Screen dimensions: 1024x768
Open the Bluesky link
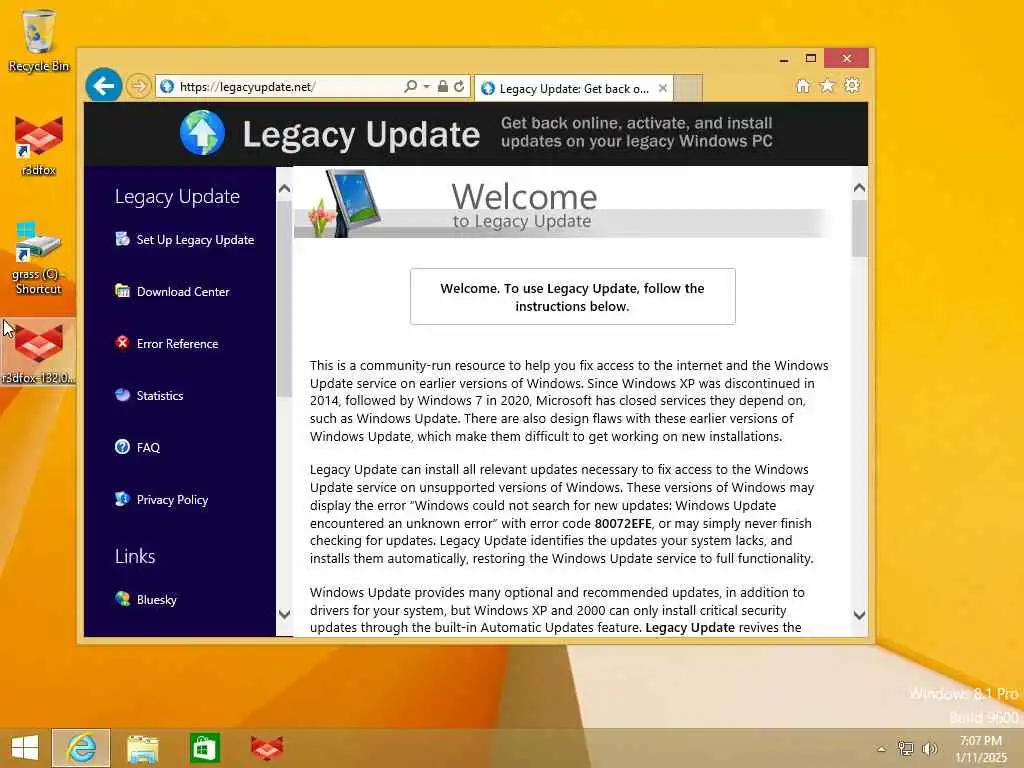pos(157,600)
